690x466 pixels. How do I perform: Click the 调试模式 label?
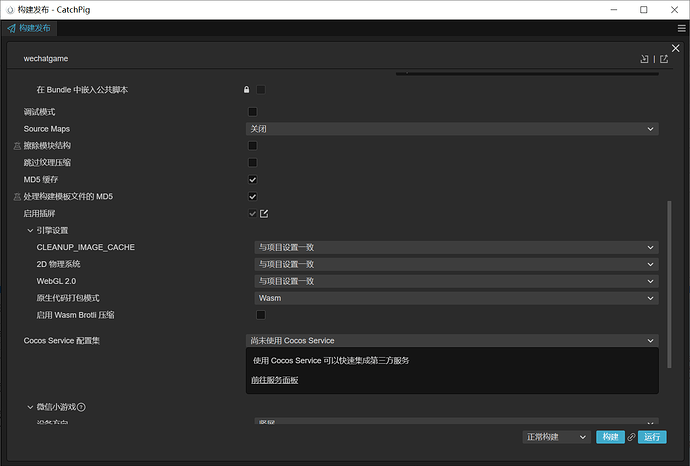point(39,112)
